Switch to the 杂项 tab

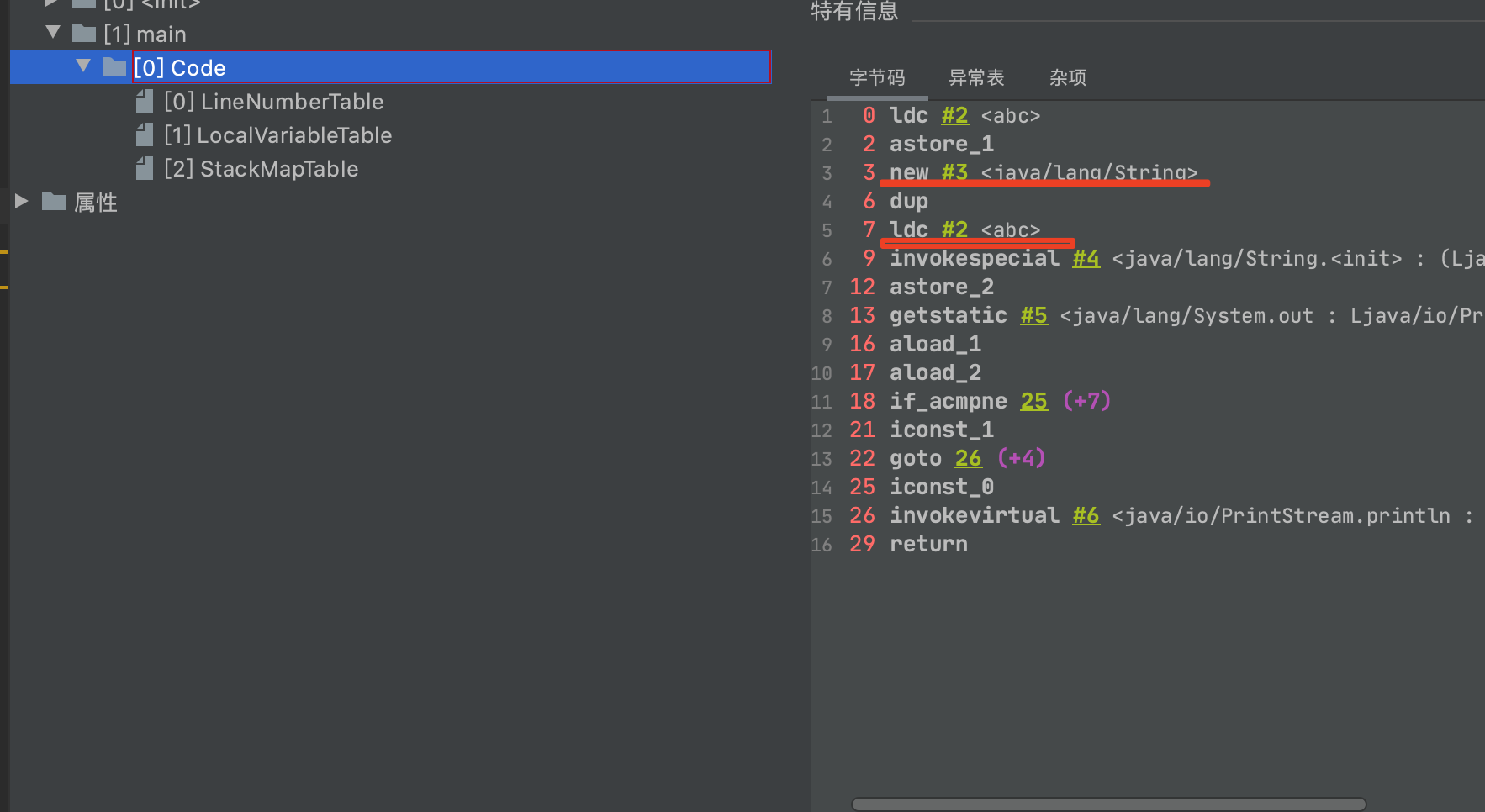point(1068,78)
